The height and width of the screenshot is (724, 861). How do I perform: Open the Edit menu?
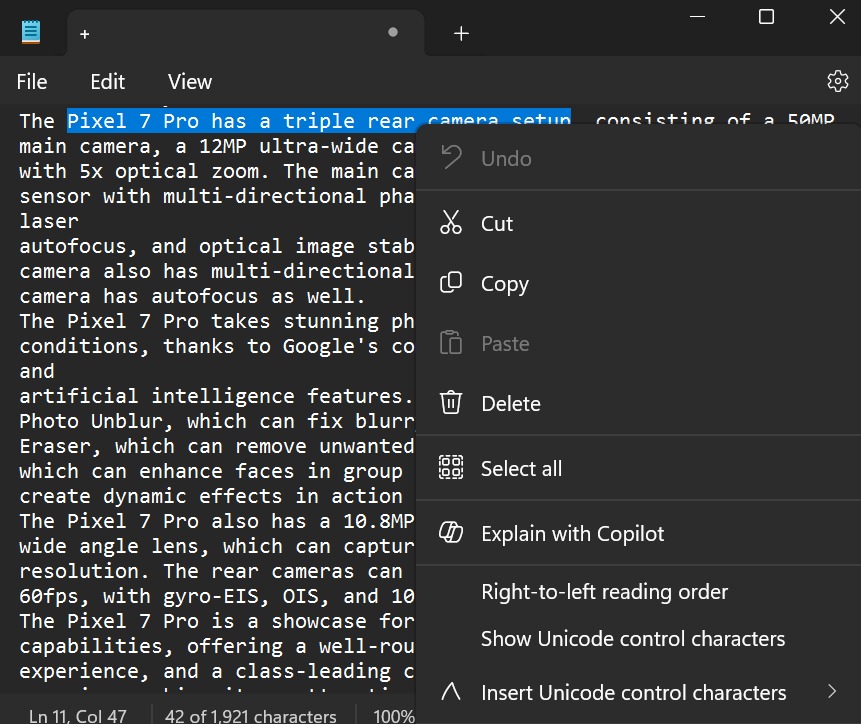coord(108,82)
